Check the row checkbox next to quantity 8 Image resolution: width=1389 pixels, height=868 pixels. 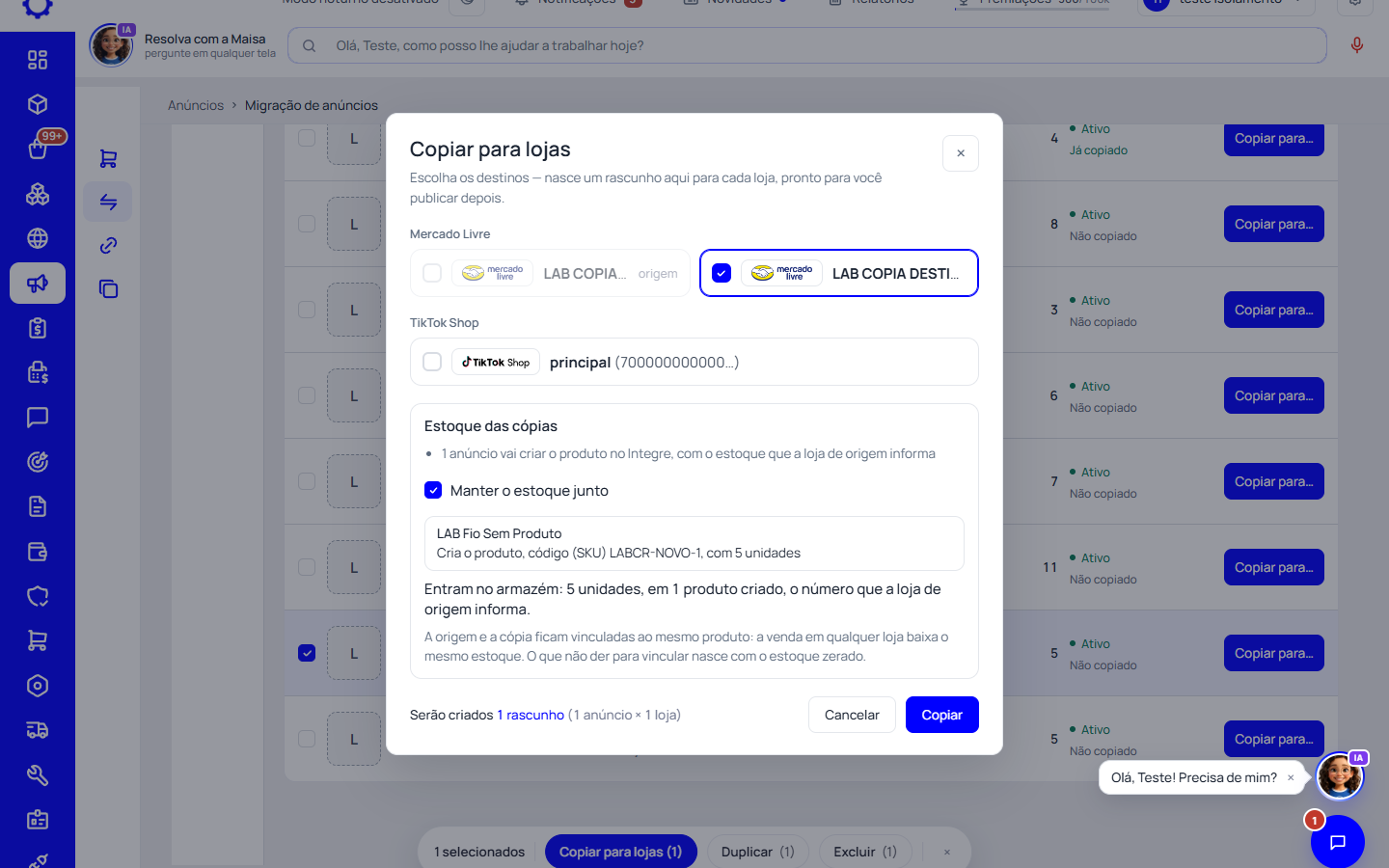coord(307,224)
